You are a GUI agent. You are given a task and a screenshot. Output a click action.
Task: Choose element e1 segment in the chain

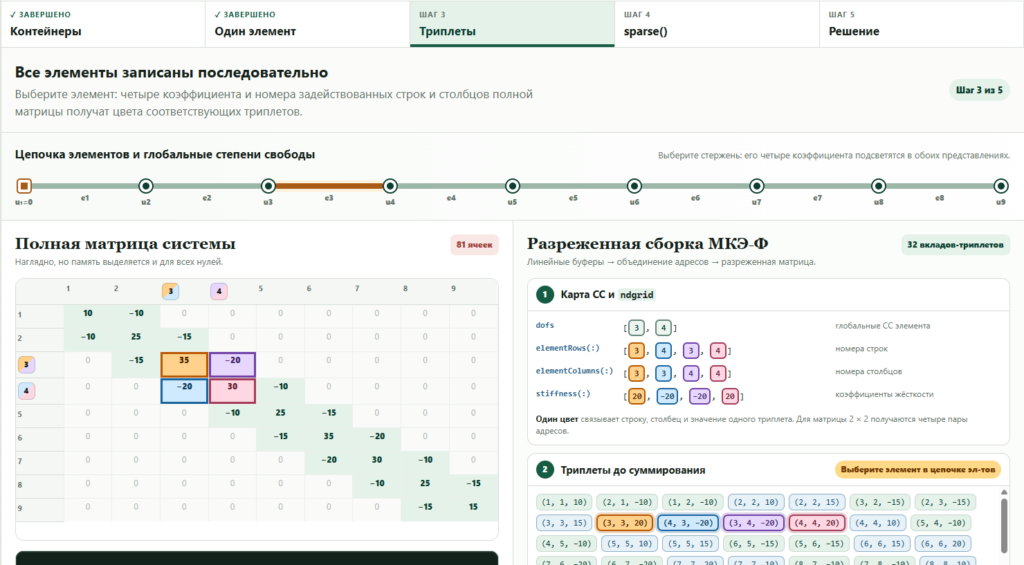click(x=85, y=186)
